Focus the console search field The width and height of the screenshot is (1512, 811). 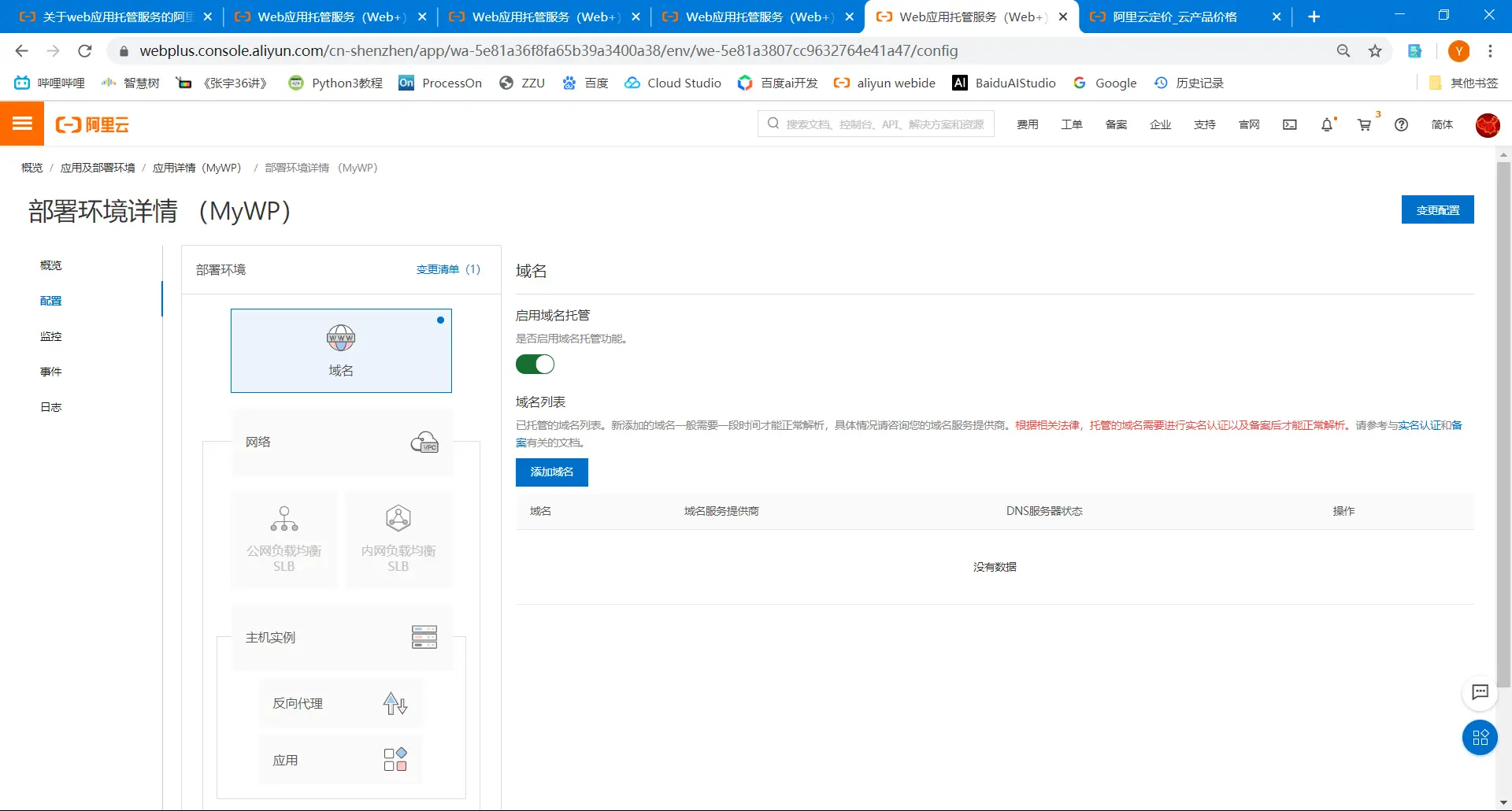point(876,124)
